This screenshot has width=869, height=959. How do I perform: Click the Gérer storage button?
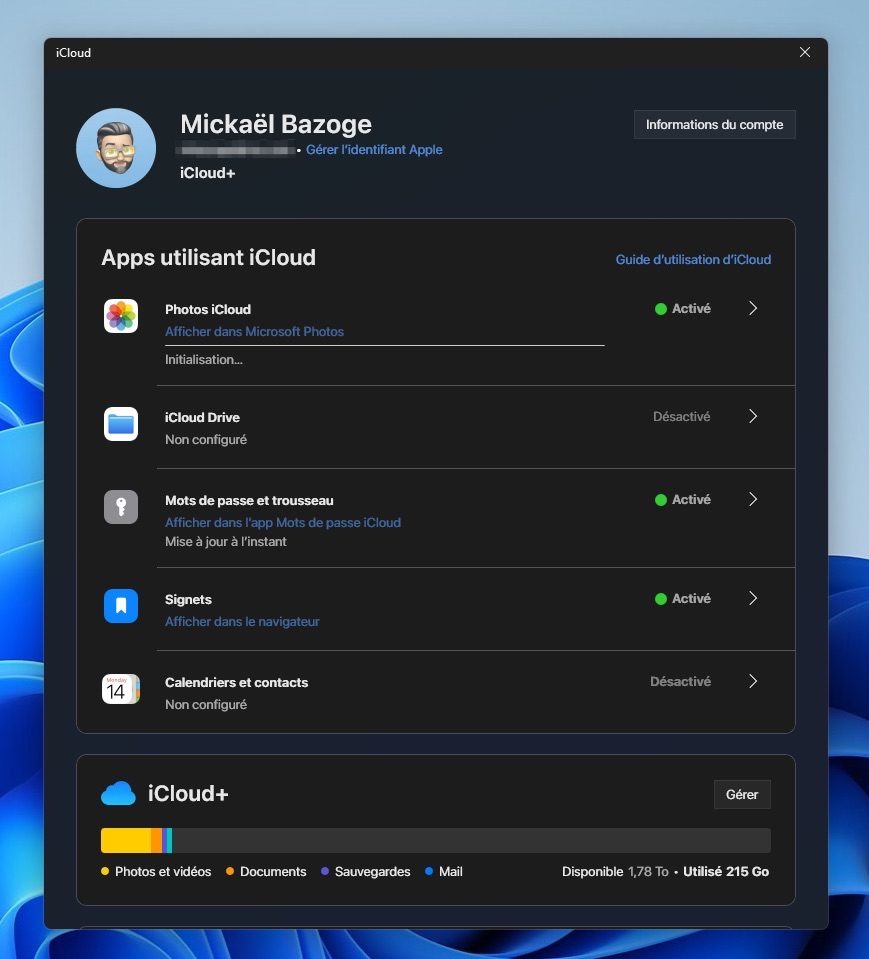pos(742,794)
